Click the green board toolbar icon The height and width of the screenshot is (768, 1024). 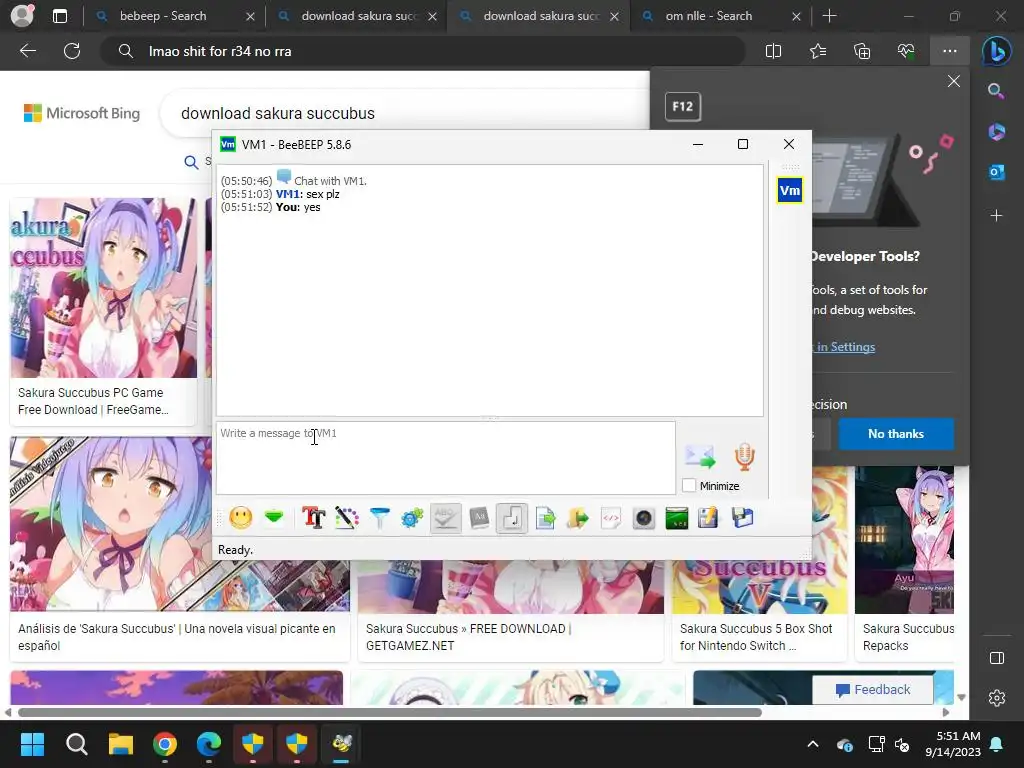(677, 518)
